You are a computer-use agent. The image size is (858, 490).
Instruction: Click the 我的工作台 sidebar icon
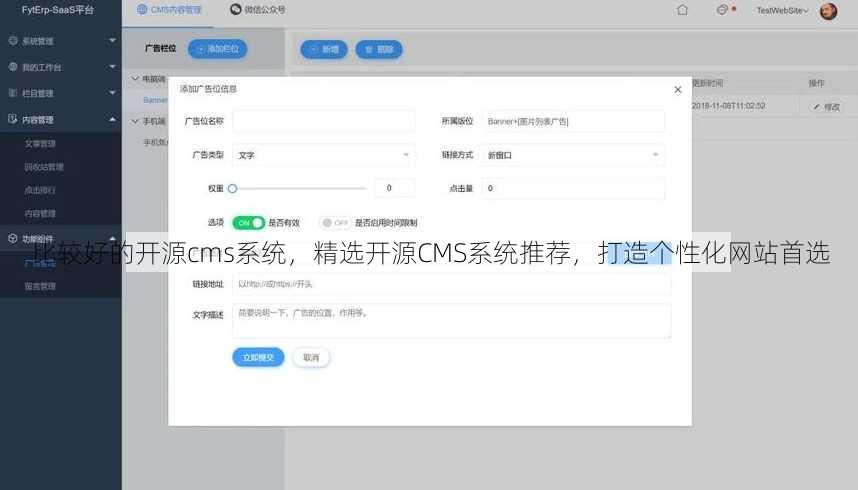[x=13, y=67]
